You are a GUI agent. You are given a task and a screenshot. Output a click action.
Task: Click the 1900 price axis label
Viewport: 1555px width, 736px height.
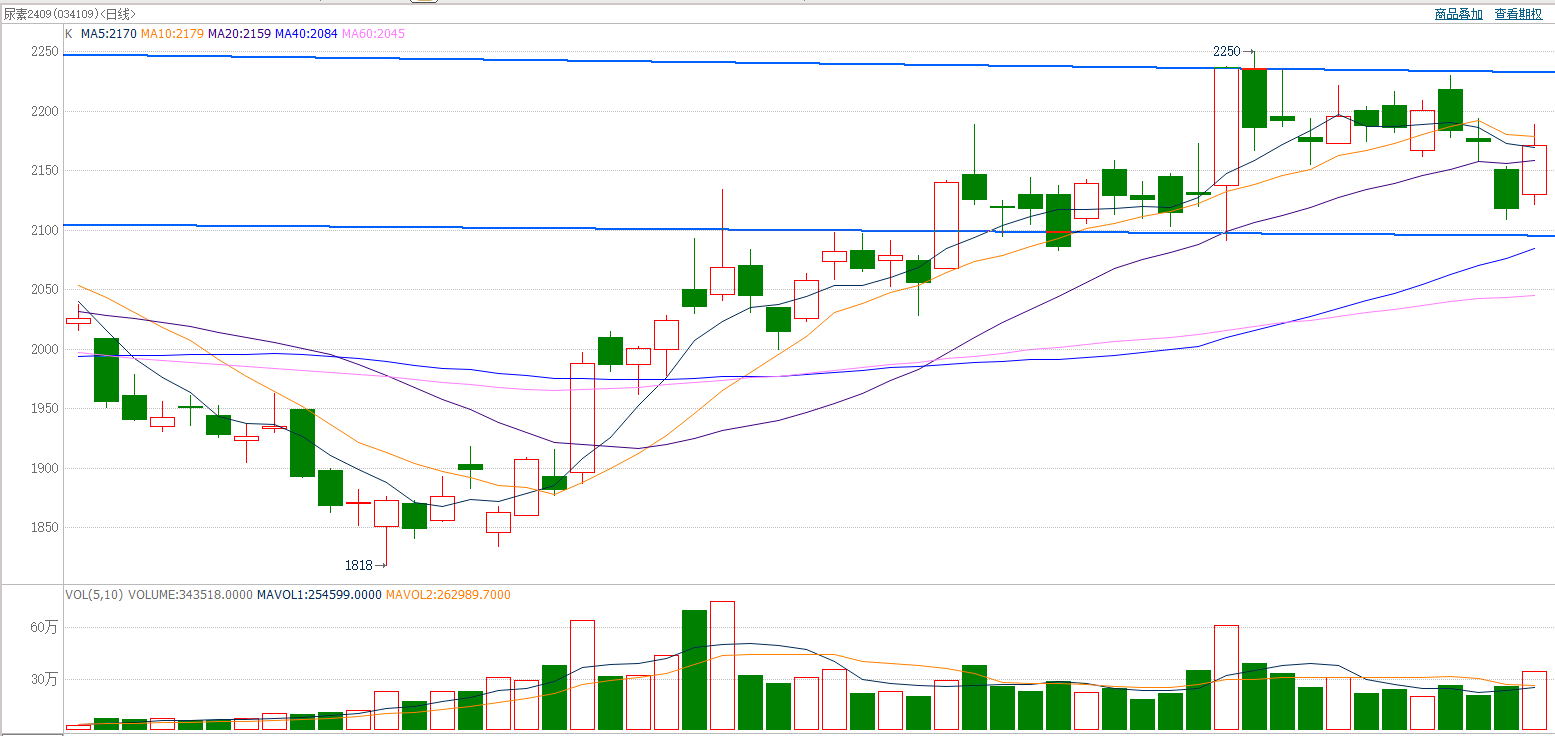(x=45, y=469)
